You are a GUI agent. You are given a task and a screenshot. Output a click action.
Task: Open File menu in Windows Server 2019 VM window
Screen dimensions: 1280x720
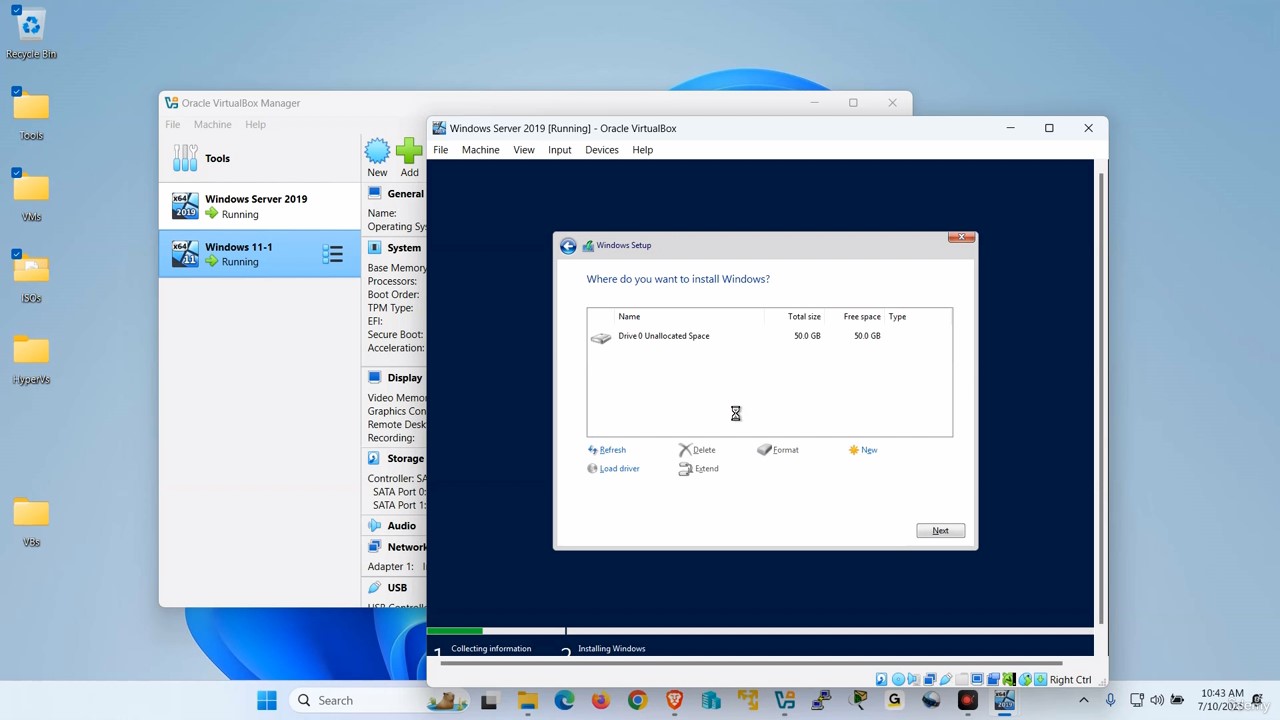[x=440, y=150]
